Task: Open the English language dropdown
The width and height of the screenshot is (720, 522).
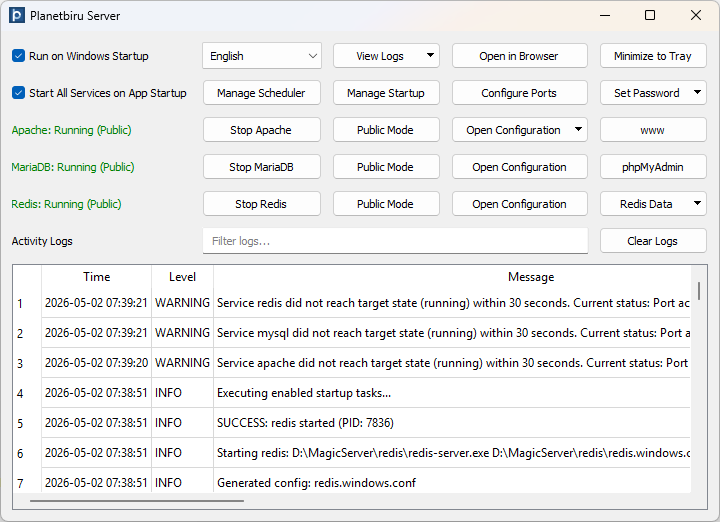Action: pyautogui.click(x=262, y=56)
